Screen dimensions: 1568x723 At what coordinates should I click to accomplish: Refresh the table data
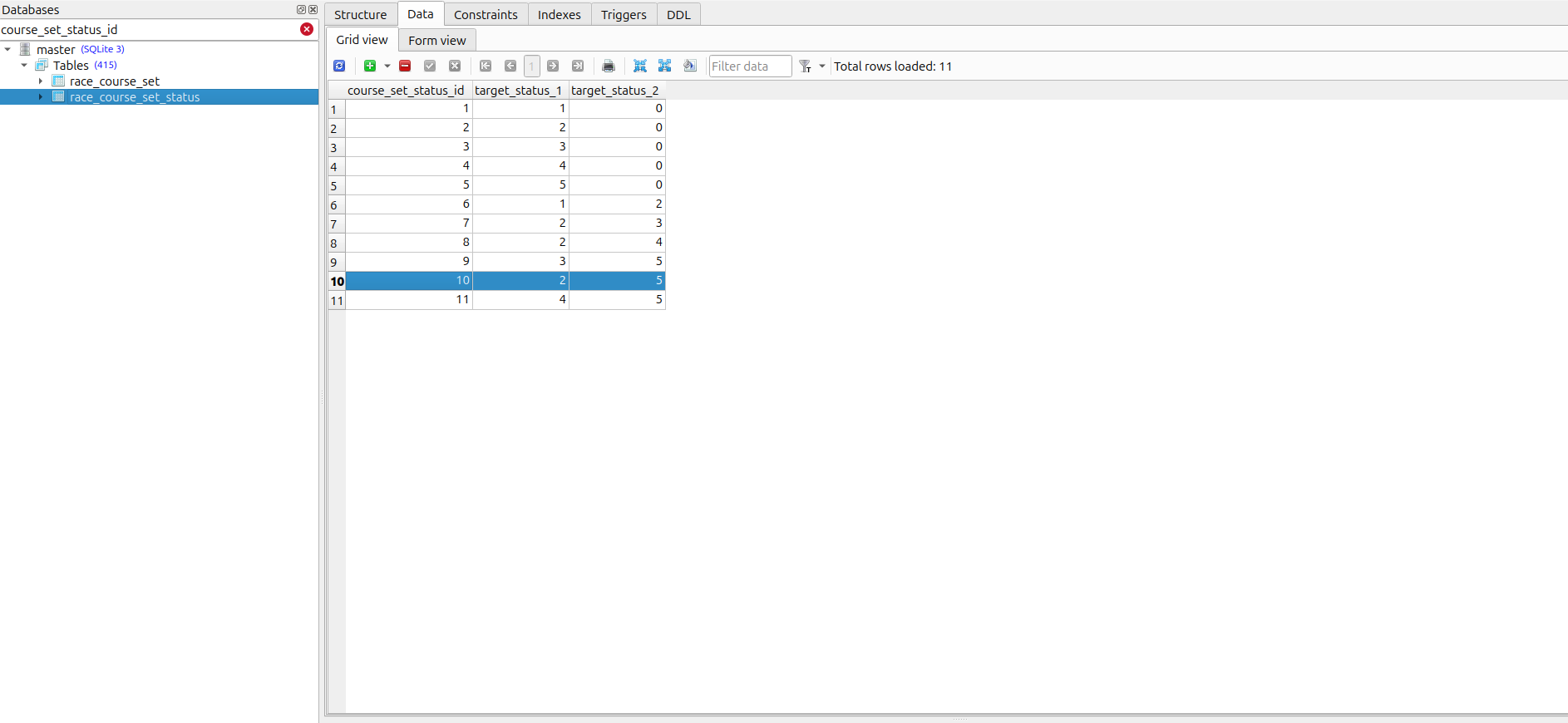click(339, 66)
